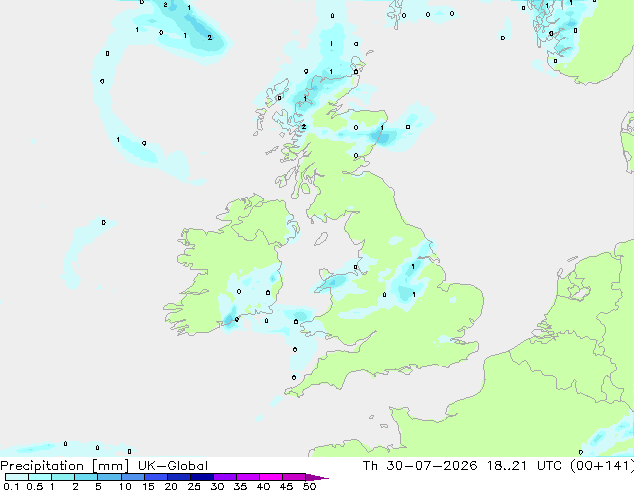The height and width of the screenshot is (490, 634).
Task: Pick the 5–10 mm light blue legend swatch
Action: pyautogui.click(x=110, y=477)
